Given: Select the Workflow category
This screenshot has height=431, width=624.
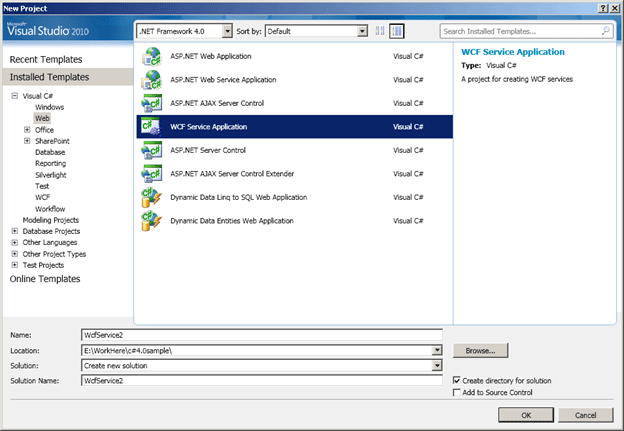Looking at the screenshot, I should point(50,209).
